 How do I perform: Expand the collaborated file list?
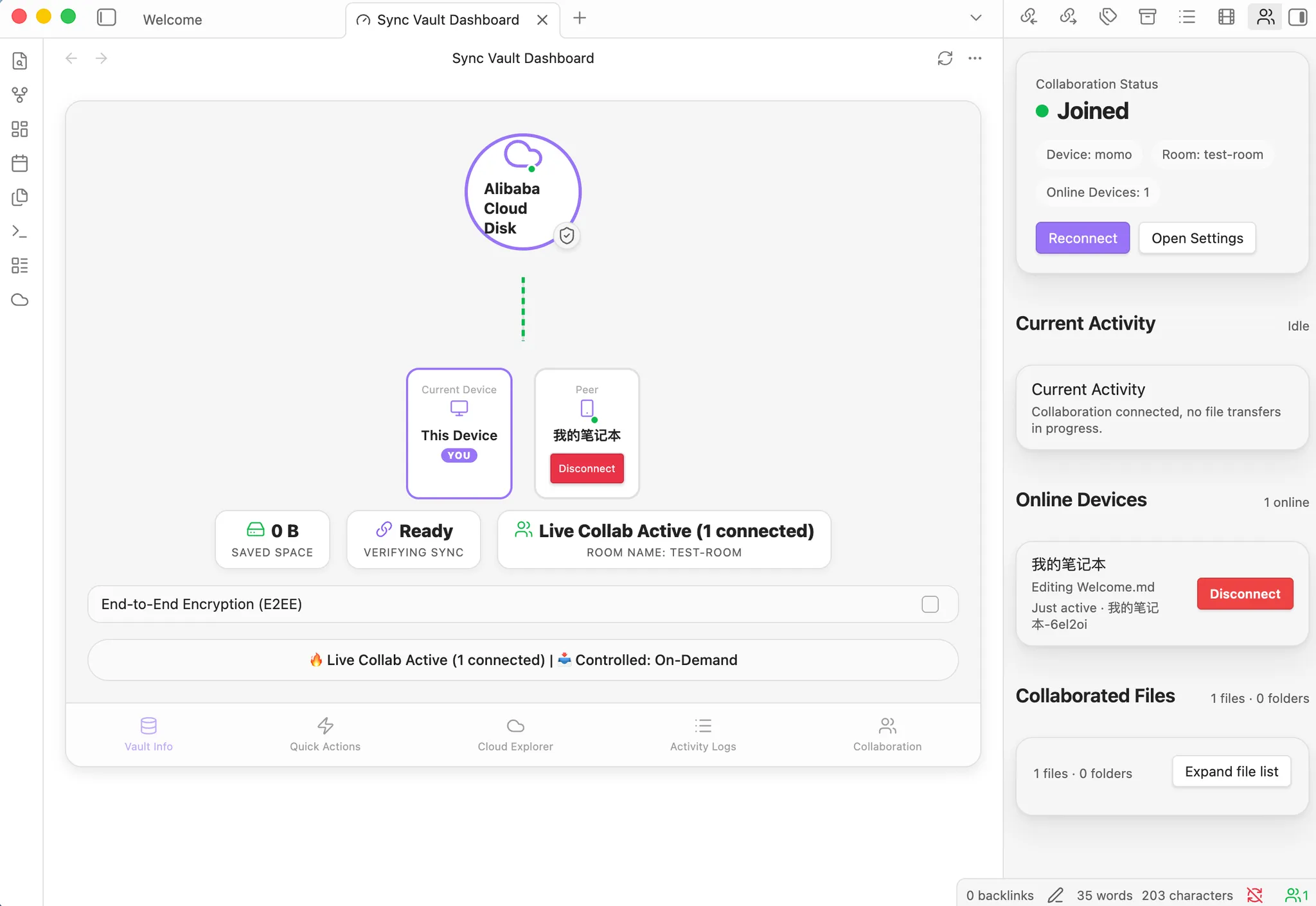click(x=1232, y=772)
